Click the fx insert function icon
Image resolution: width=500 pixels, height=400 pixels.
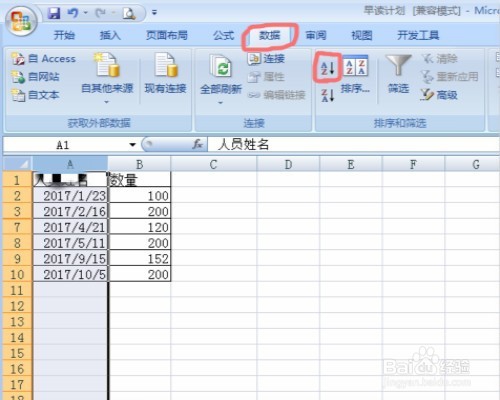coord(197,144)
